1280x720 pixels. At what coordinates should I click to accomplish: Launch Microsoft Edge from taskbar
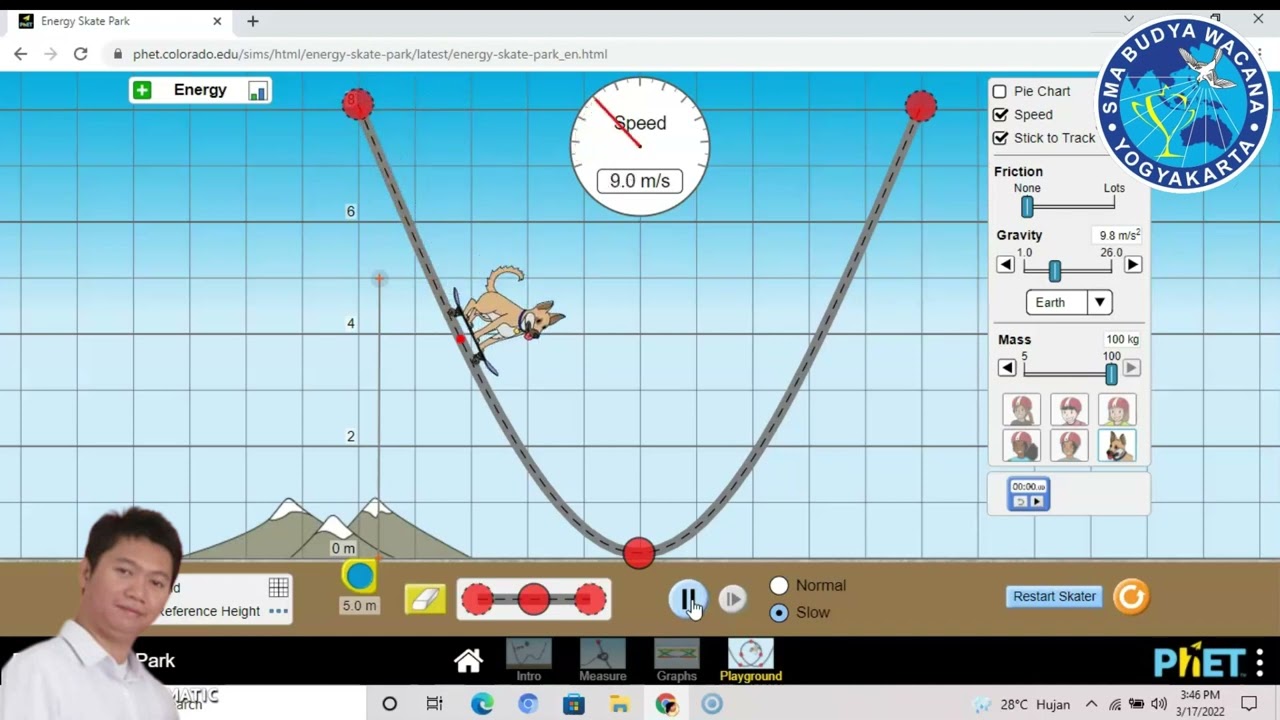482,704
